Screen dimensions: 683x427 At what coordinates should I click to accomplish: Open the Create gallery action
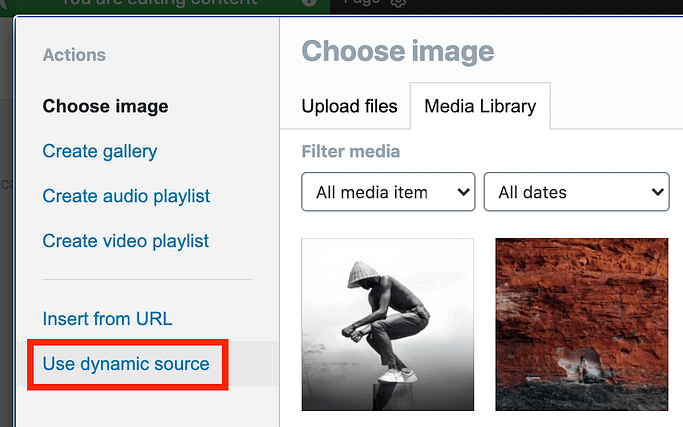[x=99, y=151]
